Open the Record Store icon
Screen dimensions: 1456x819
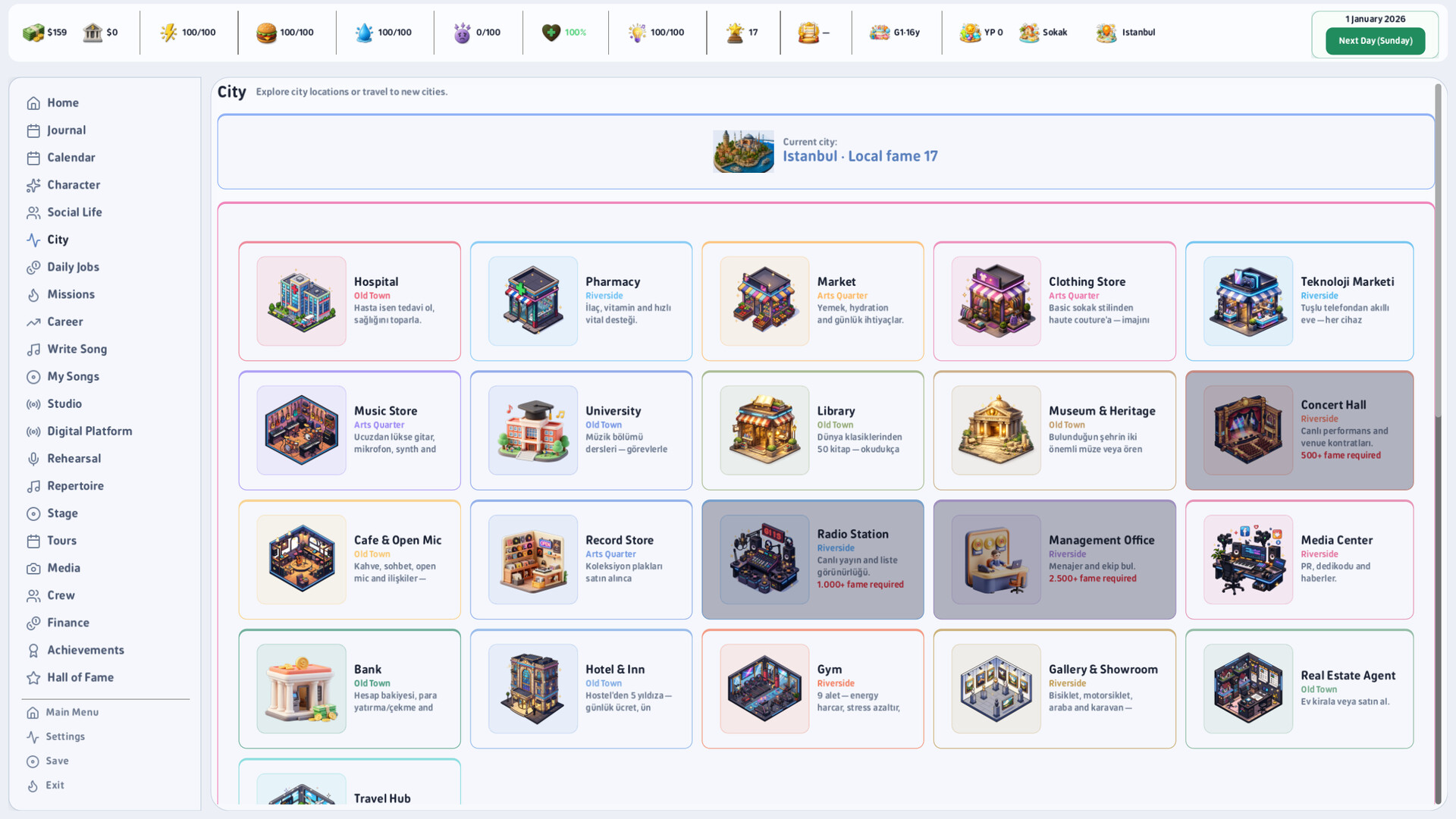pos(533,560)
